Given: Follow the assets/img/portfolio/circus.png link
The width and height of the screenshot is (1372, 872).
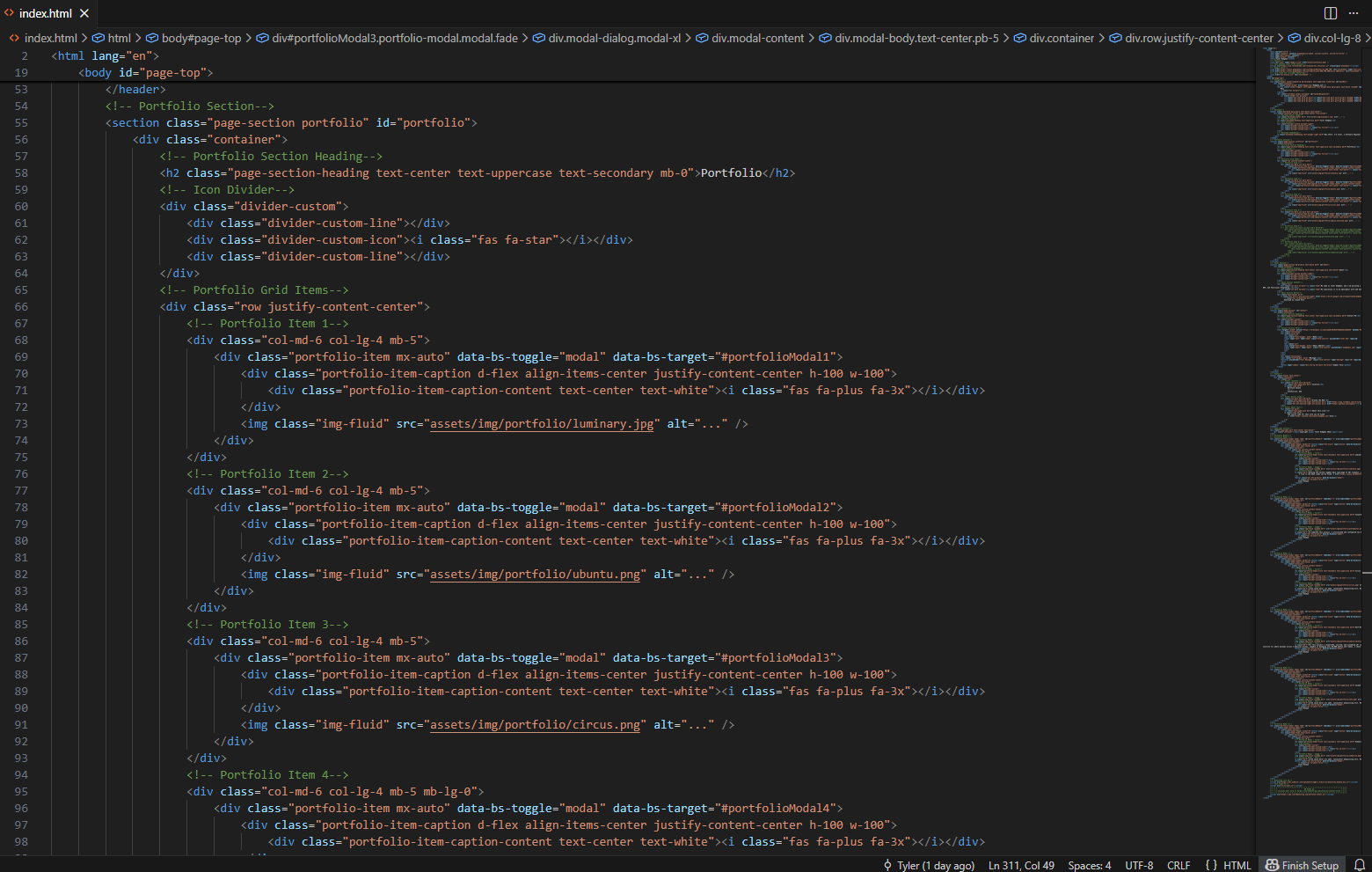Looking at the screenshot, I should coord(535,724).
